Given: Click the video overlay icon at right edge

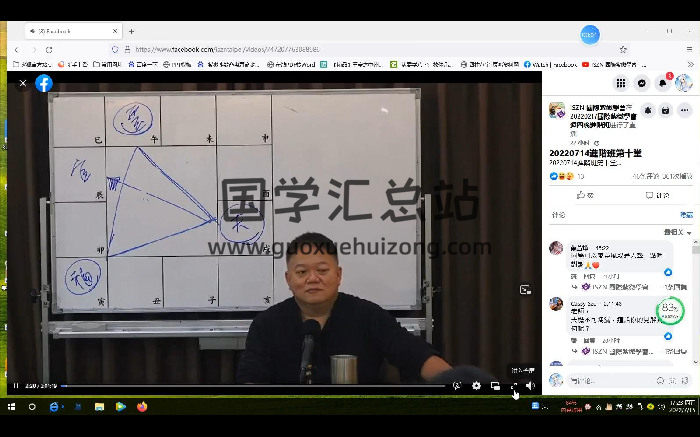Looking at the screenshot, I should coord(525,290).
